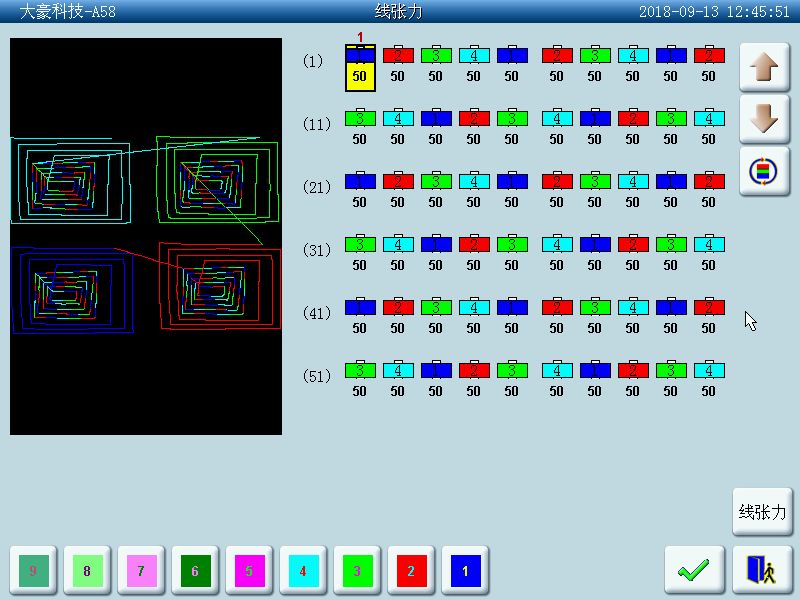Click the first spool icon in row (21)
This screenshot has height=600, width=800.
360,181
